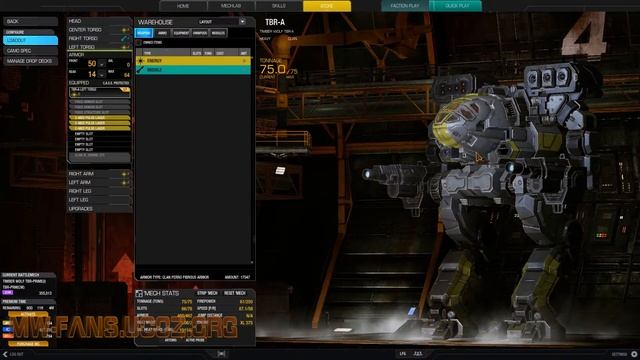Open the SKILLS tab
The image size is (640, 360).
tap(279, 6)
